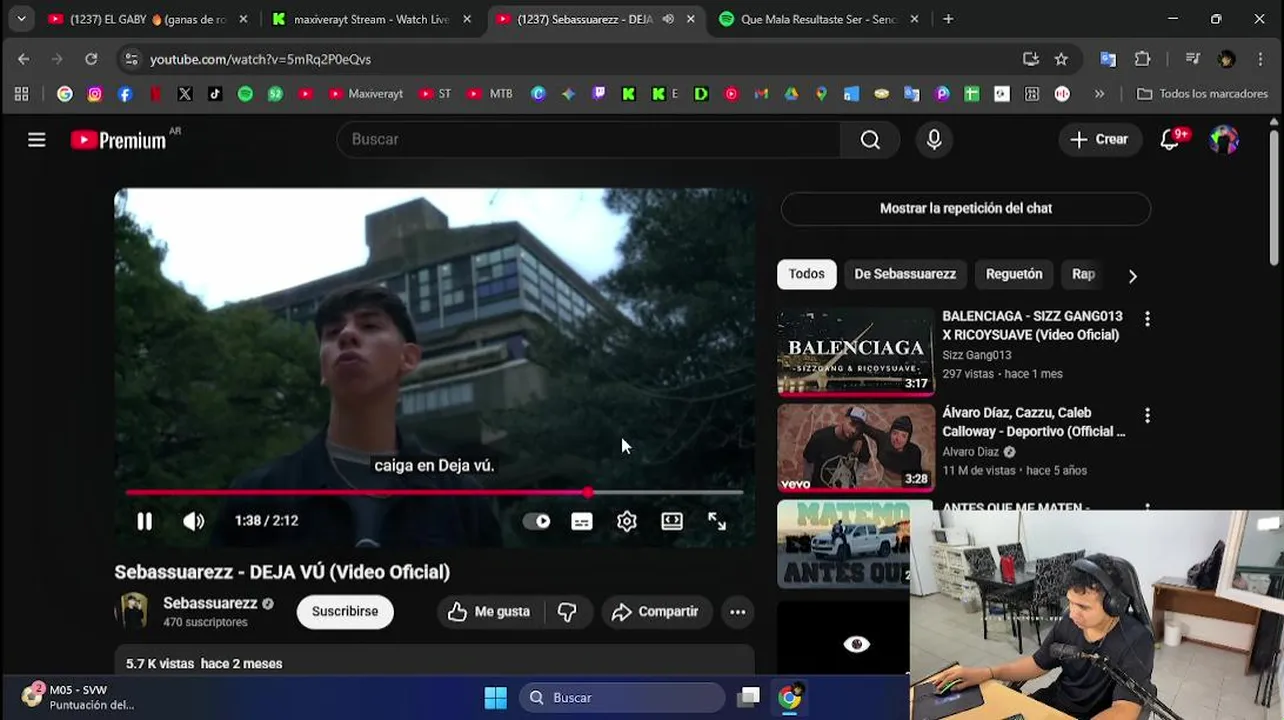This screenshot has height=720, width=1284.
Task: Click the address bar URL
Action: [260, 60]
